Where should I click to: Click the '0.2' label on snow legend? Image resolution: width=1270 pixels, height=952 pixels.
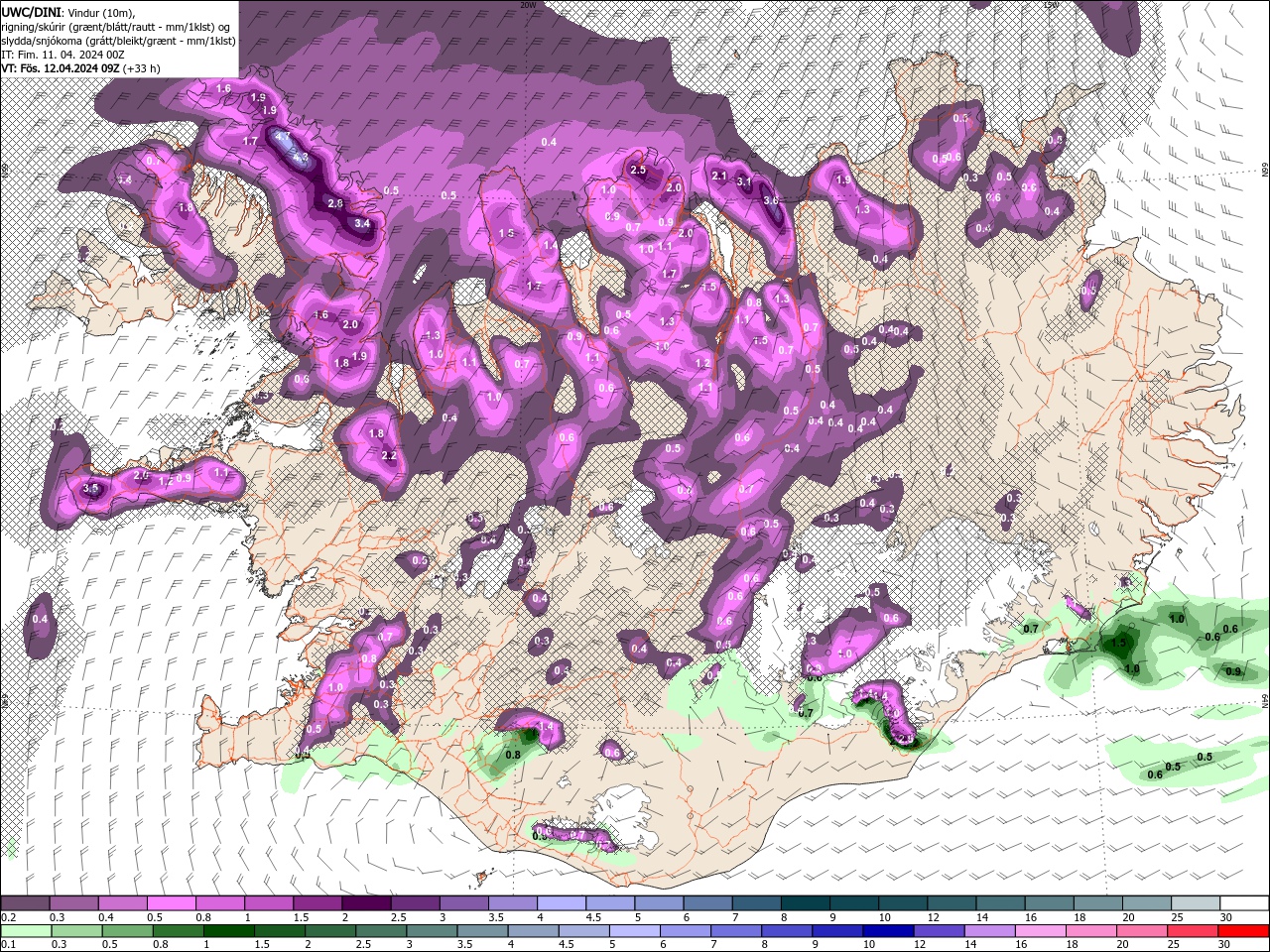click(7, 917)
